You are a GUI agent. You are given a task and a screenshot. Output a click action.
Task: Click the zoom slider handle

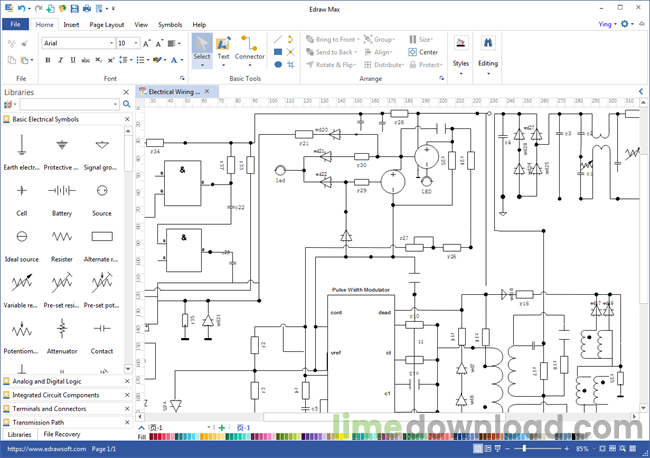pos(524,448)
